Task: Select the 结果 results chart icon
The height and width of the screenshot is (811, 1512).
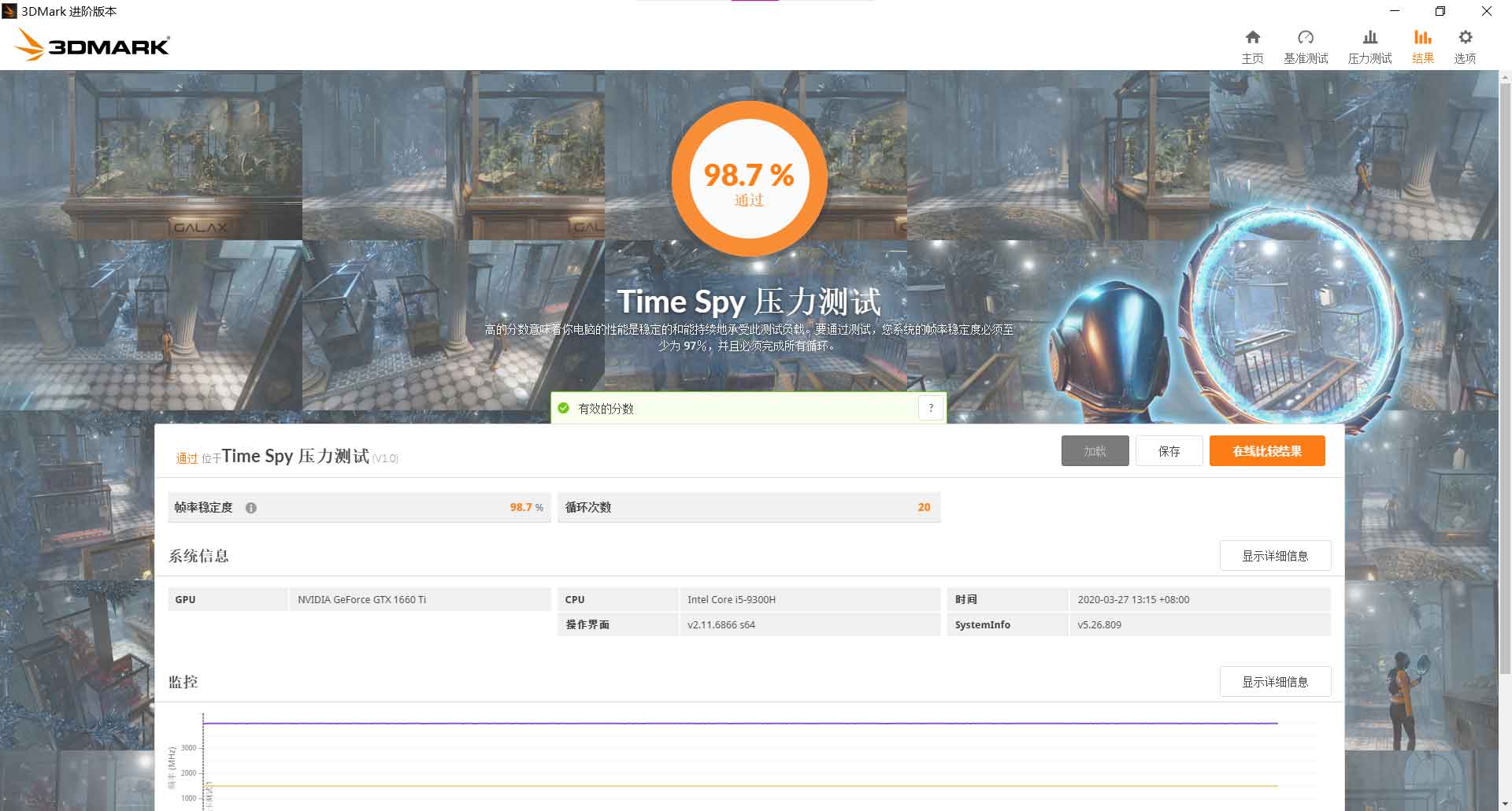Action: [1422, 37]
